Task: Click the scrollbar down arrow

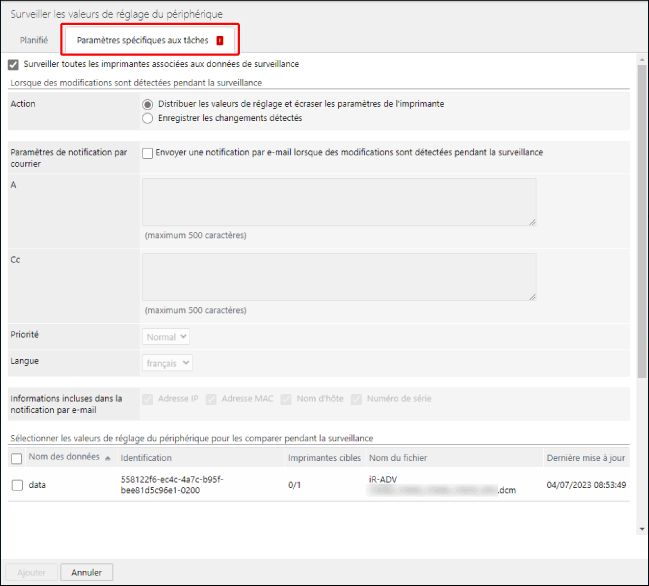Action: (640, 528)
